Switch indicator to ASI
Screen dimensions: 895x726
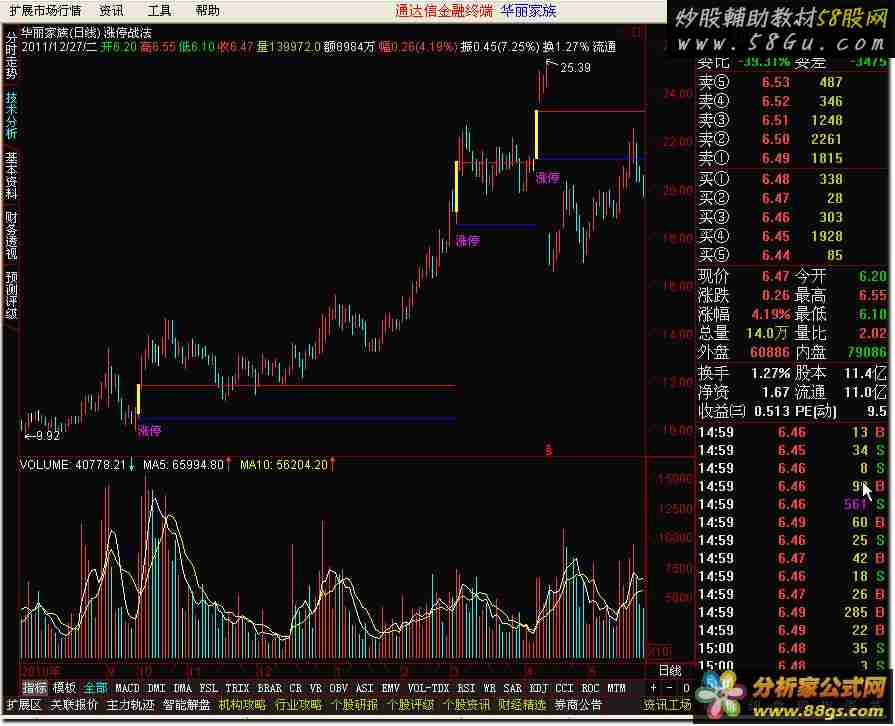(365, 688)
